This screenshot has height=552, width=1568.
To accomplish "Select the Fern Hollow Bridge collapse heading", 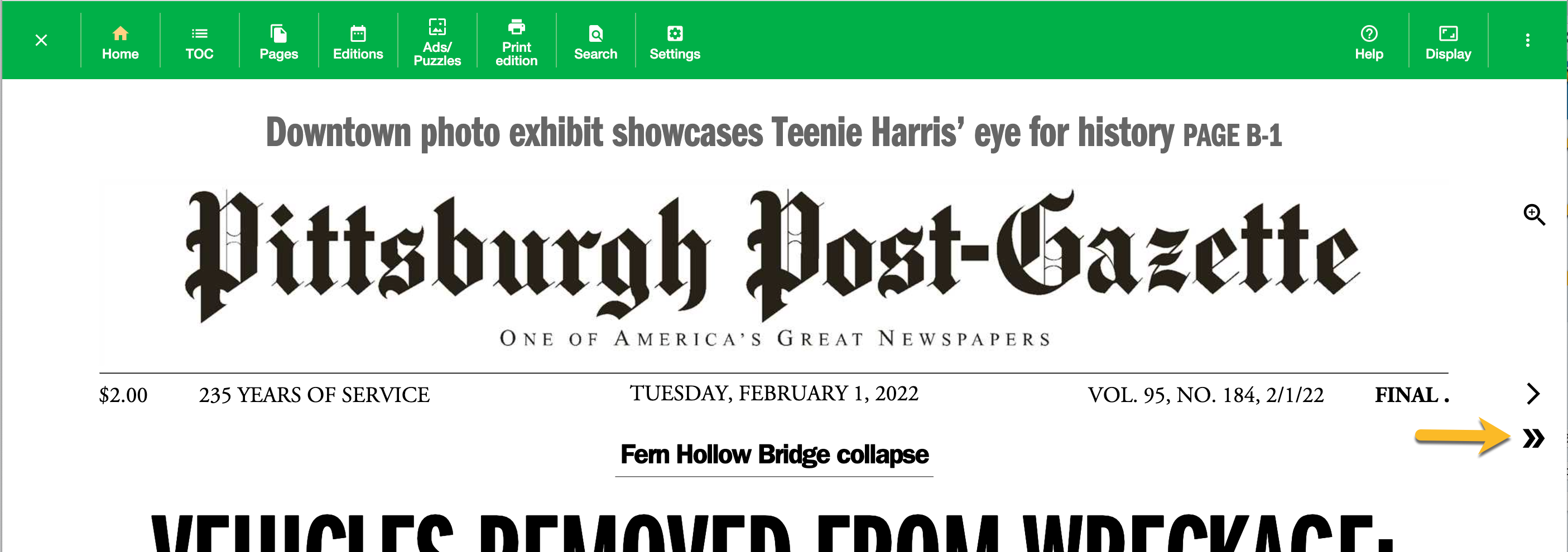I will click(773, 455).
